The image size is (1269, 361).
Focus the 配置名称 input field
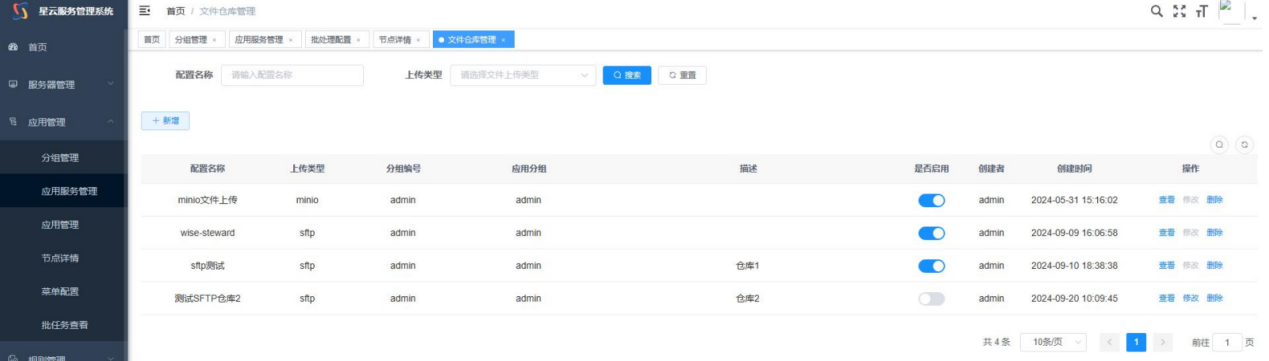tap(292, 75)
